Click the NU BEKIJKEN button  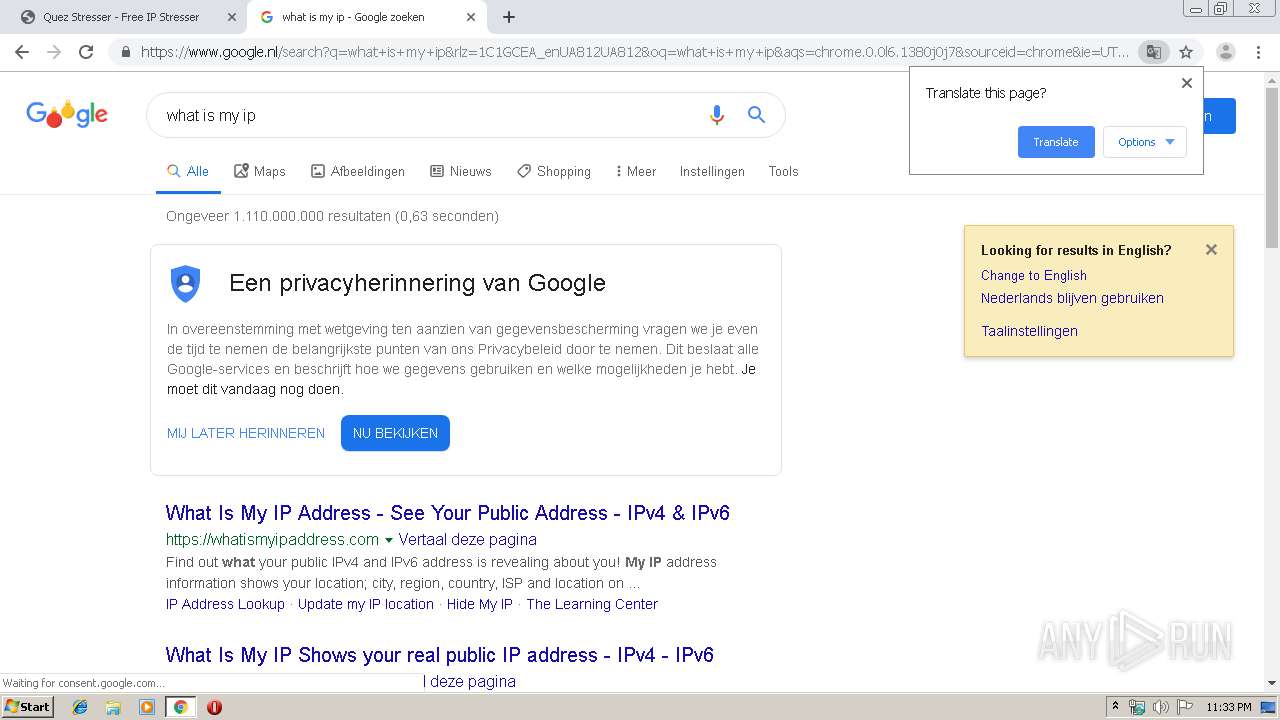pos(395,433)
